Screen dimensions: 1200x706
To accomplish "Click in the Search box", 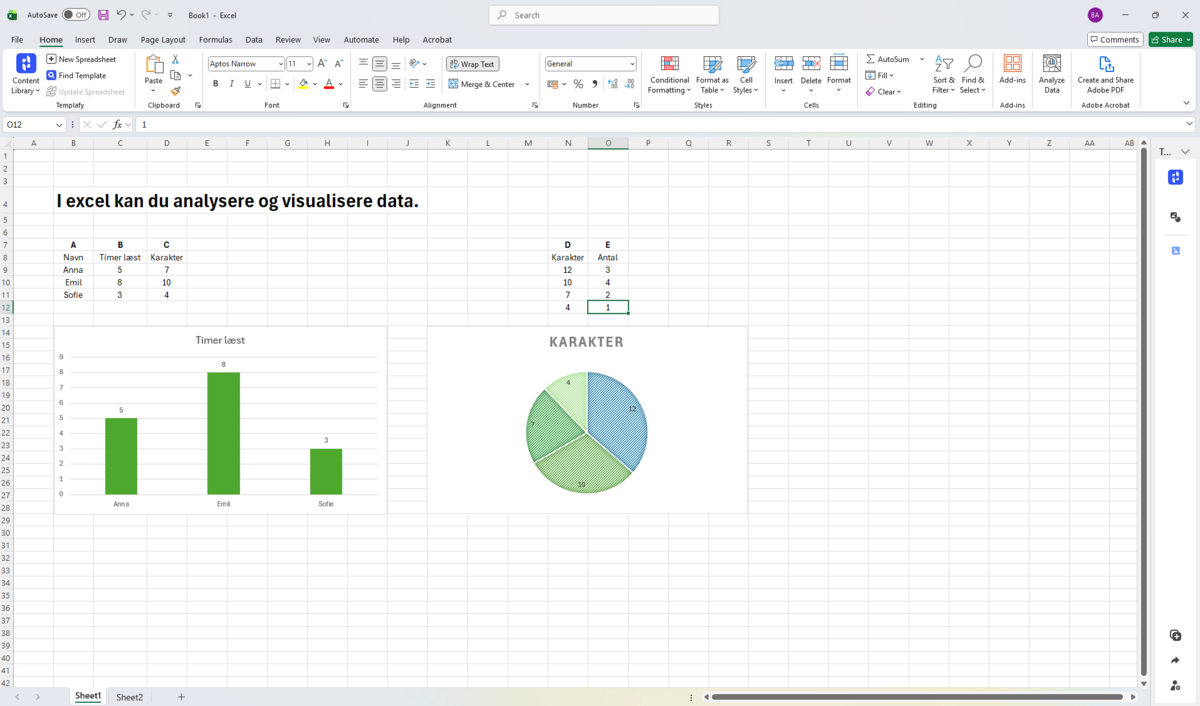I will click(604, 15).
